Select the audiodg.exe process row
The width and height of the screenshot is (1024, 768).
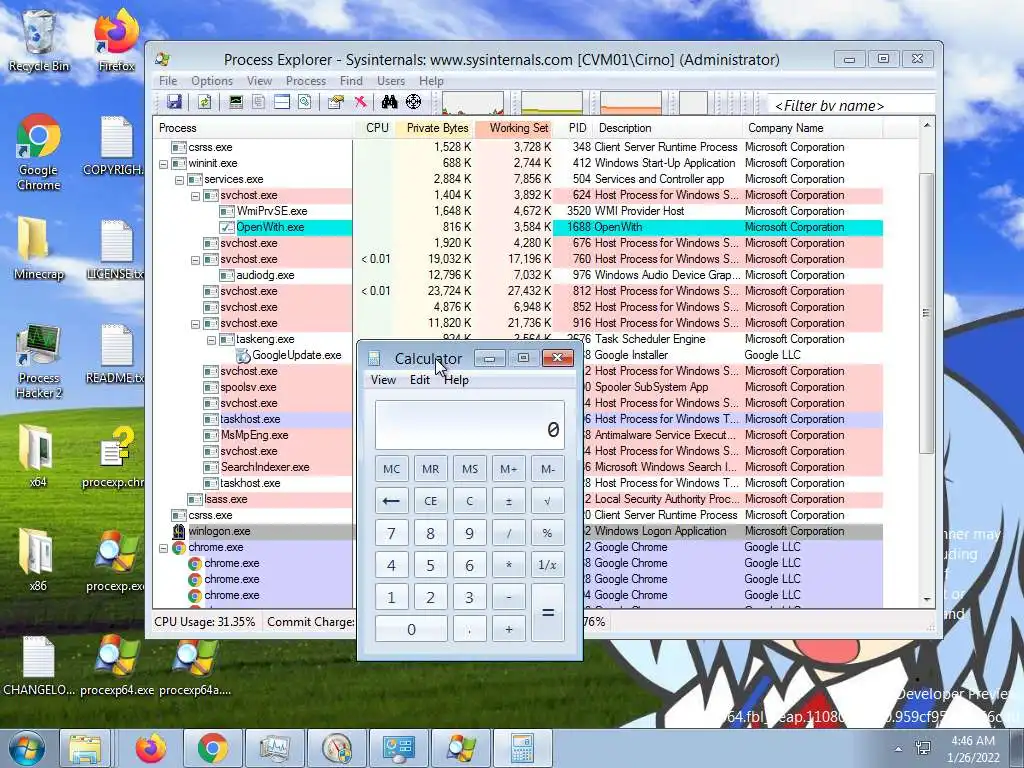coord(519,276)
